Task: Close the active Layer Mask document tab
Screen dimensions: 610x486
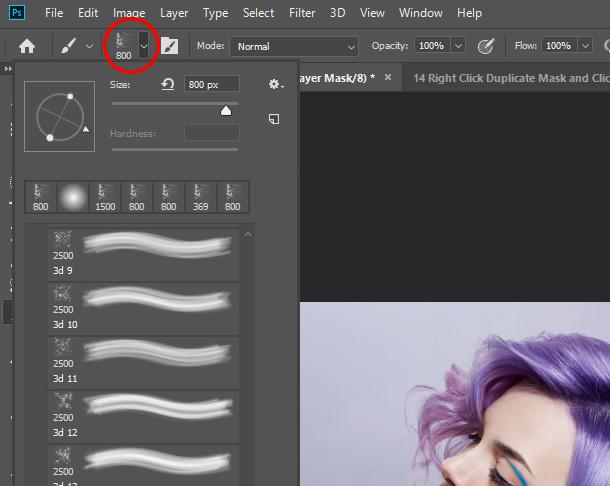Action: [388, 77]
